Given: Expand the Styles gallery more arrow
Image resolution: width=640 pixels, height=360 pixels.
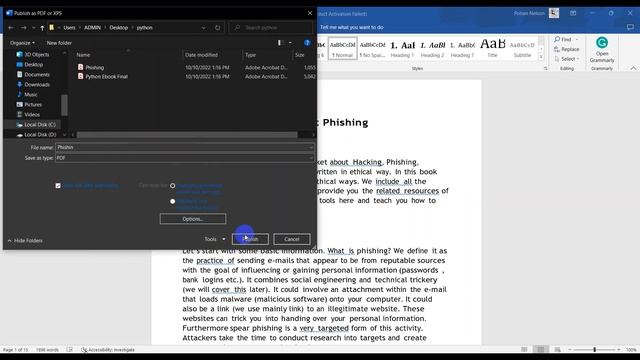Looking at the screenshot, I should tap(541, 57).
